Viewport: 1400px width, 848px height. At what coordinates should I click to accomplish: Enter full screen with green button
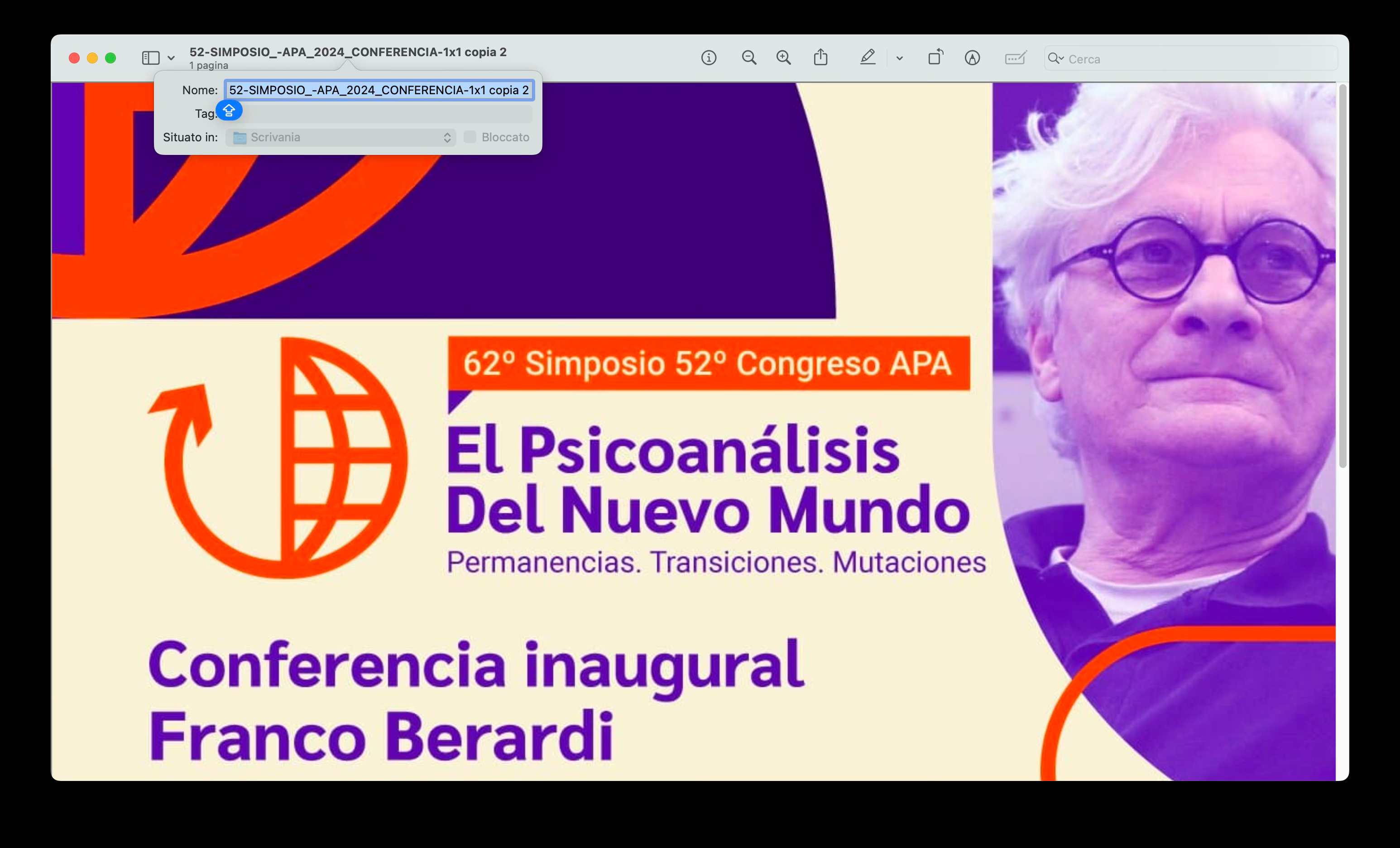tap(110, 58)
